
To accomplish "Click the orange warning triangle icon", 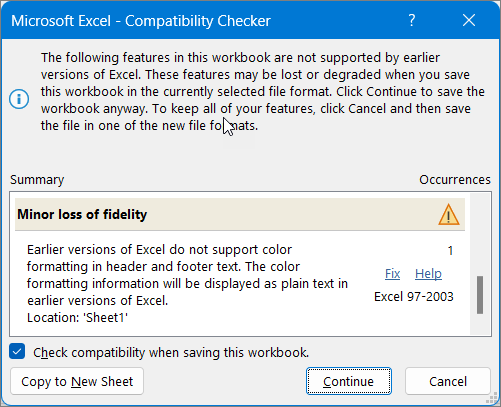I will coord(449,214).
